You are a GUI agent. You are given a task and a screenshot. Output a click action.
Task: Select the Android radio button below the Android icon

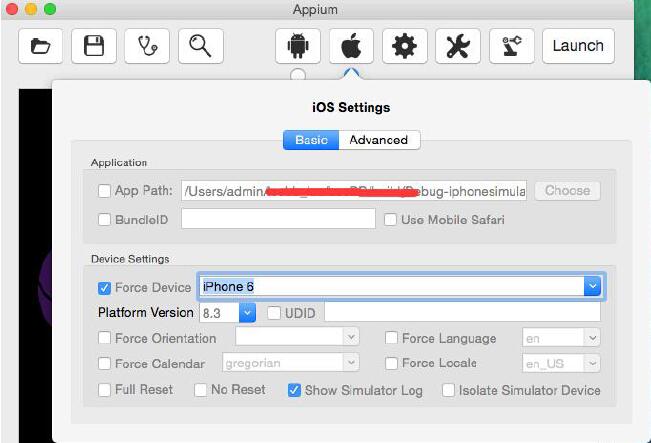click(298, 75)
